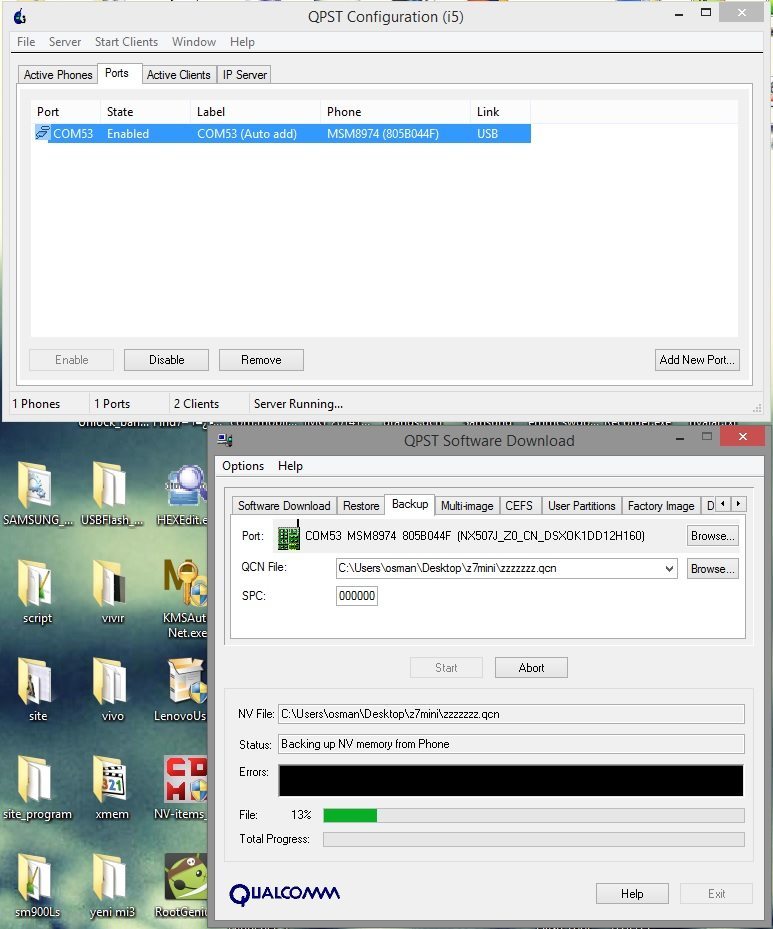Expand the QCN File path dropdown
This screenshot has width=773, height=929.
coord(669,569)
